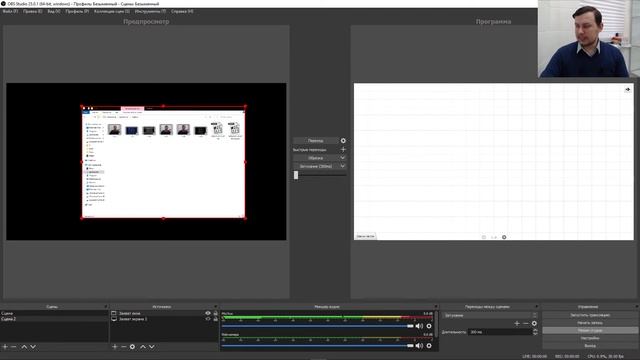Open scene transition properties gear
Screen dimensions: 640x360
tap(534, 323)
